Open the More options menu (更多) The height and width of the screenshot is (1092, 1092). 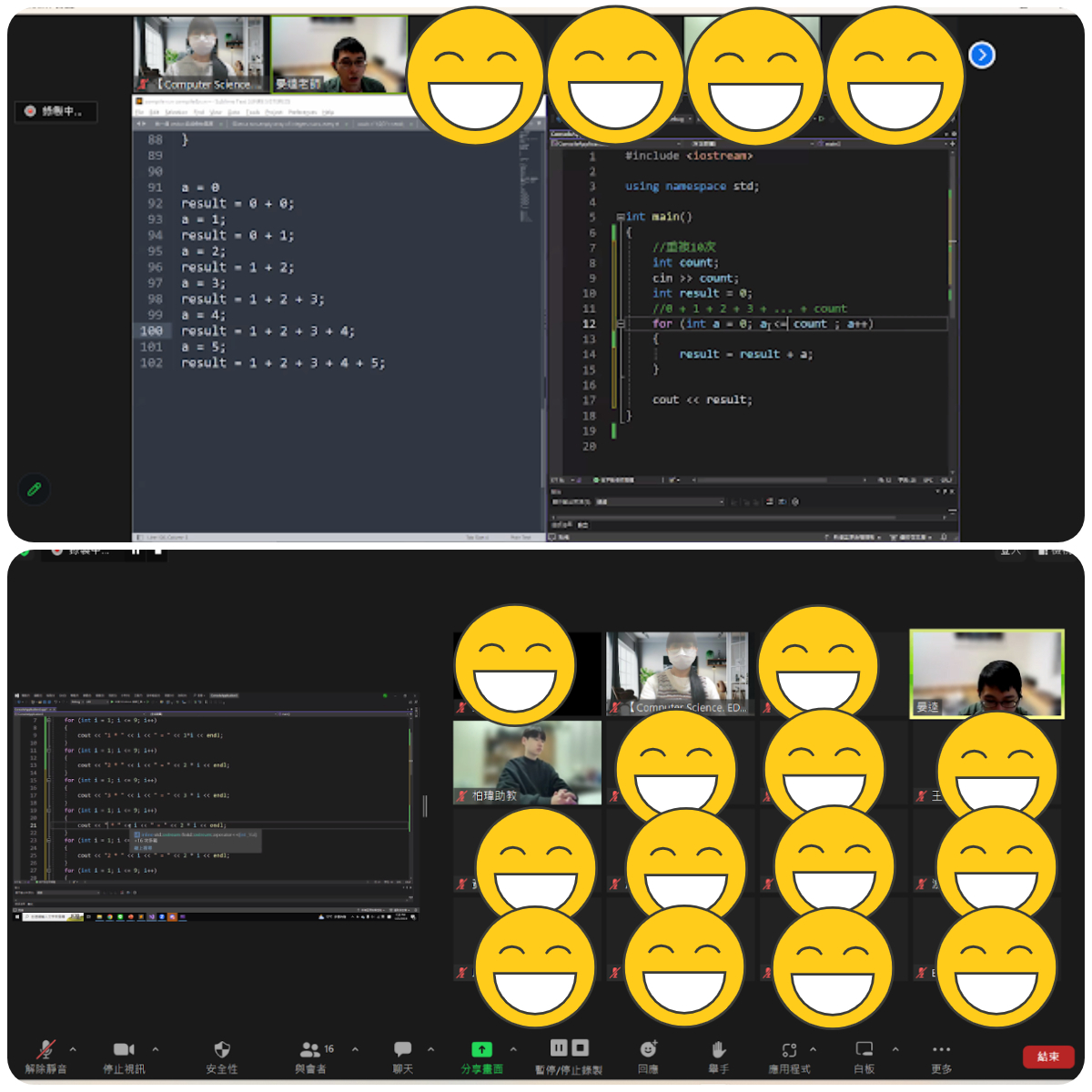(941, 1050)
